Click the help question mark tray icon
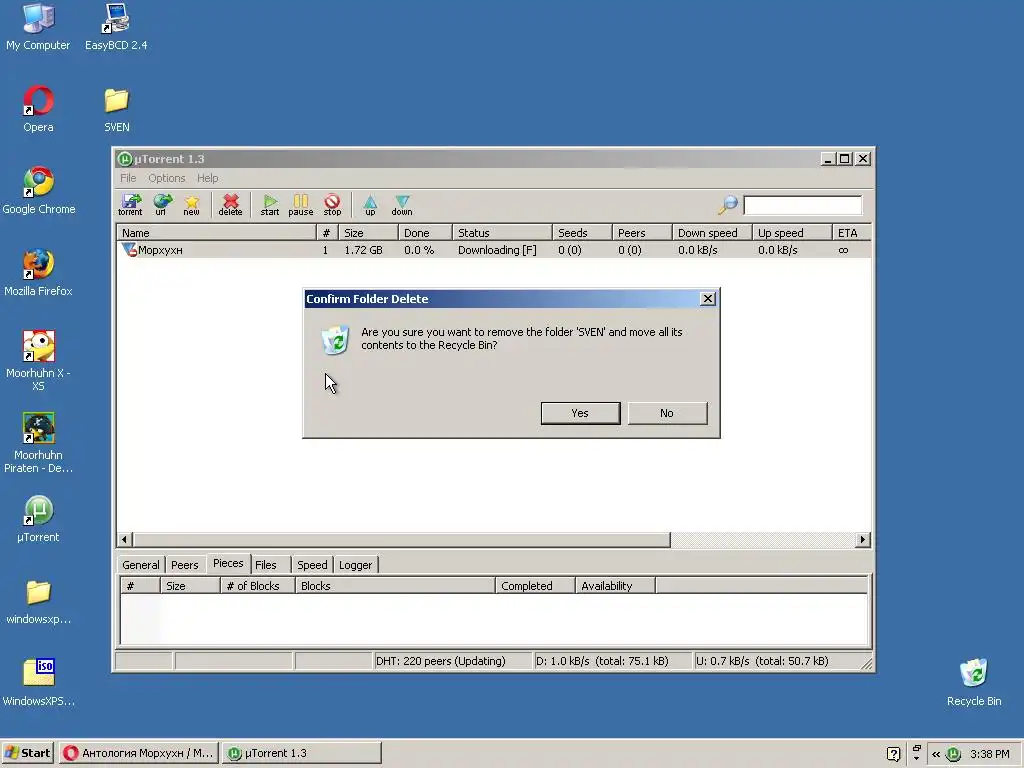This screenshot has height=768, width=1024. tap(893, 754)
